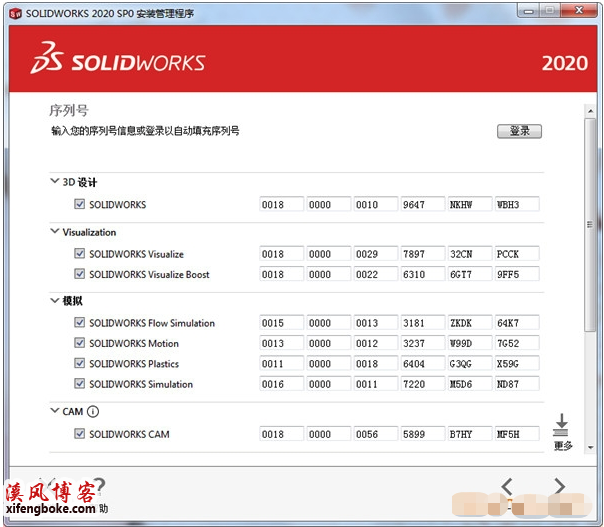Viewport: 604px width, 527px height.
Task: Click Simulation serial field containing 7220
Action: click(423, 384)
